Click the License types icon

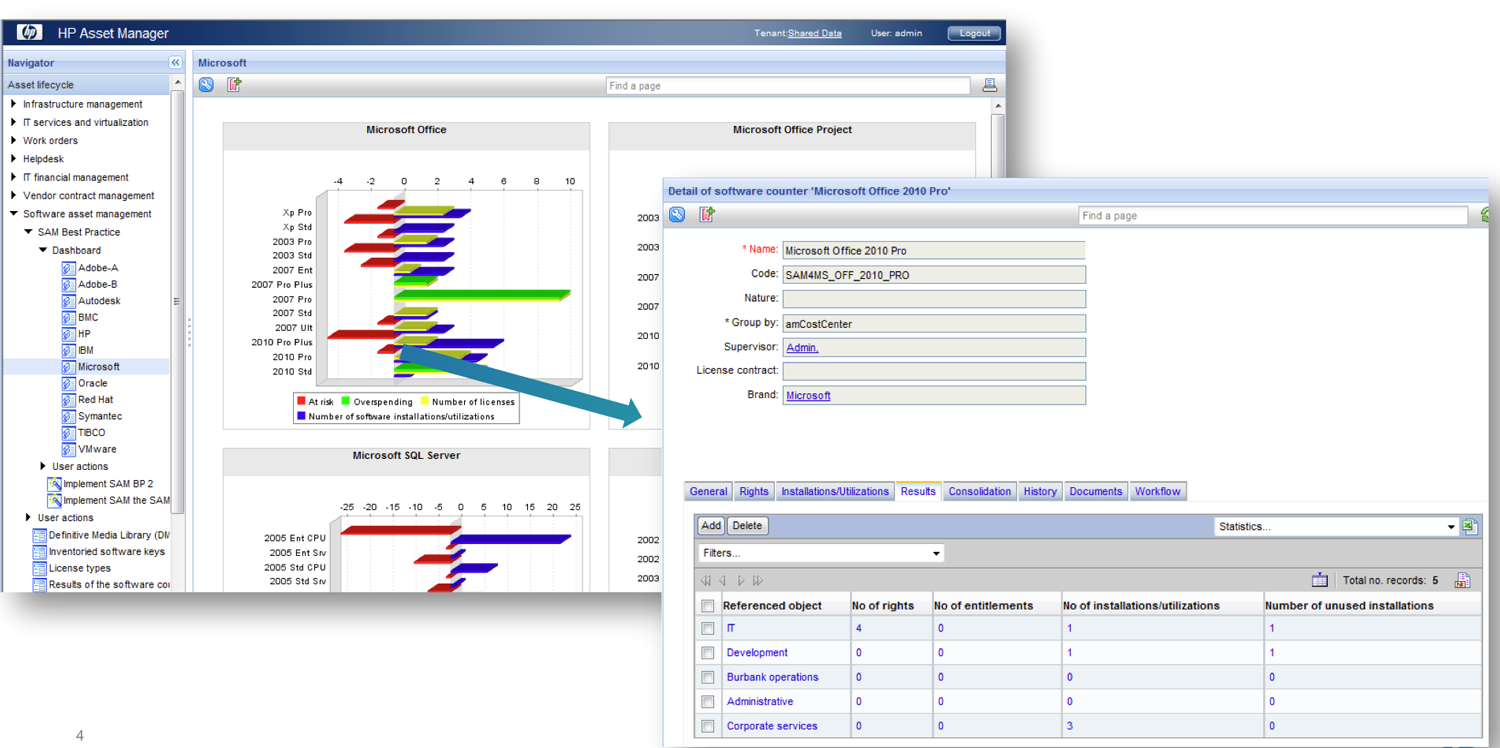click(39, 568)
